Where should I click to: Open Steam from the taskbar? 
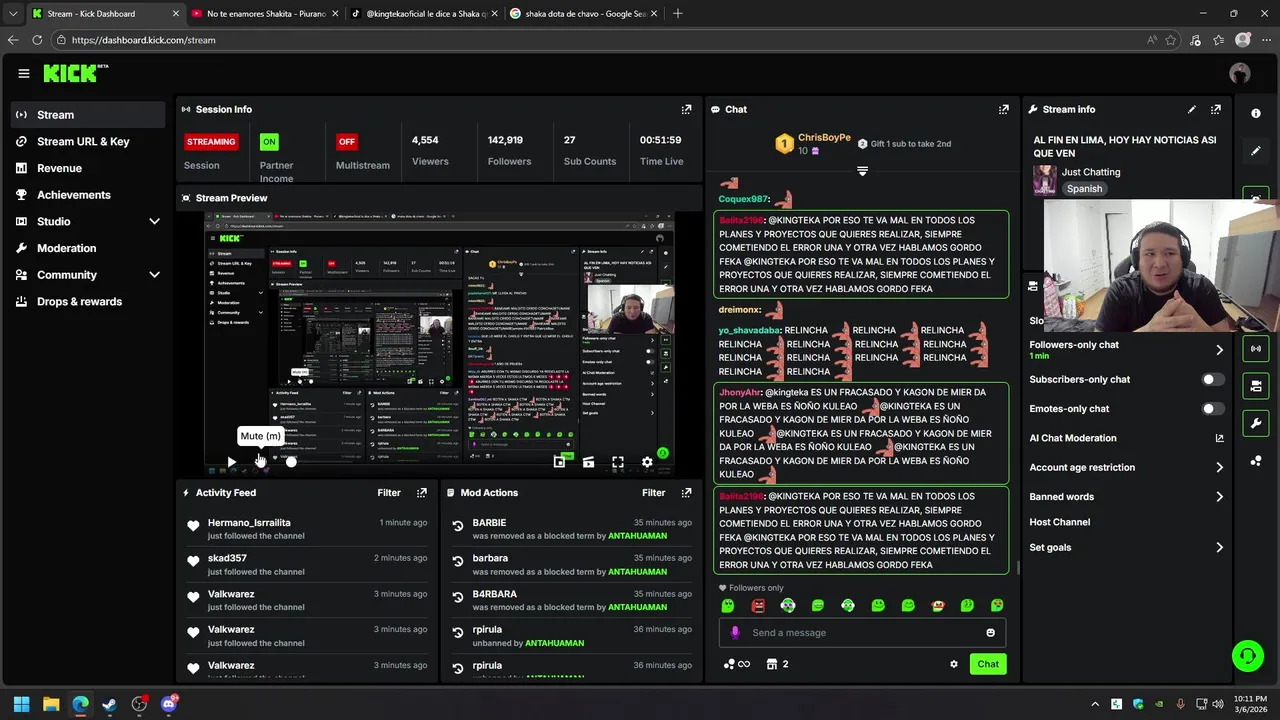pyautogui.click(x=109, y=704)
